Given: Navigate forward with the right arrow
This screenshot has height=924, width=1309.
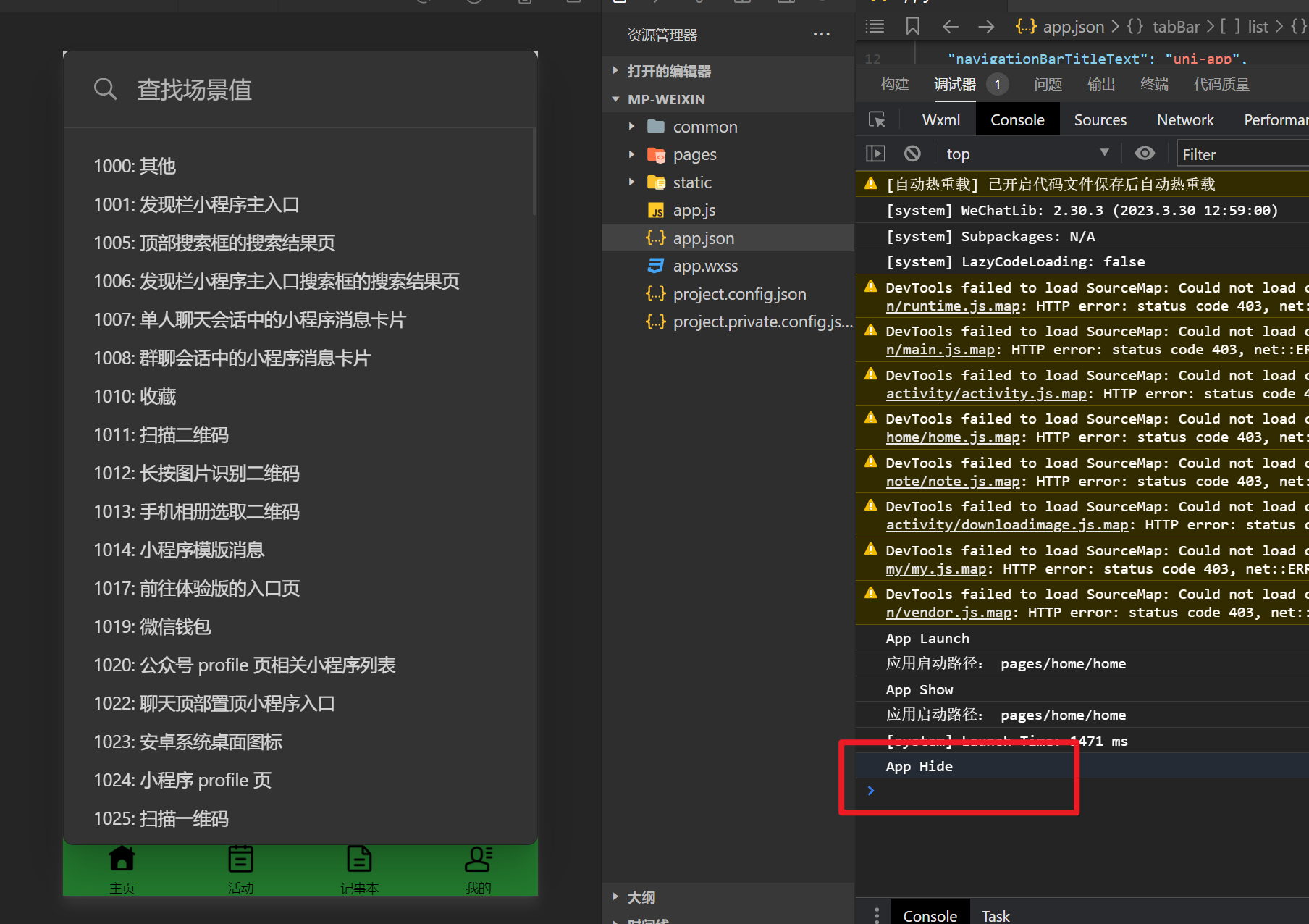Looking at the screenshot, I should (986, 27).
